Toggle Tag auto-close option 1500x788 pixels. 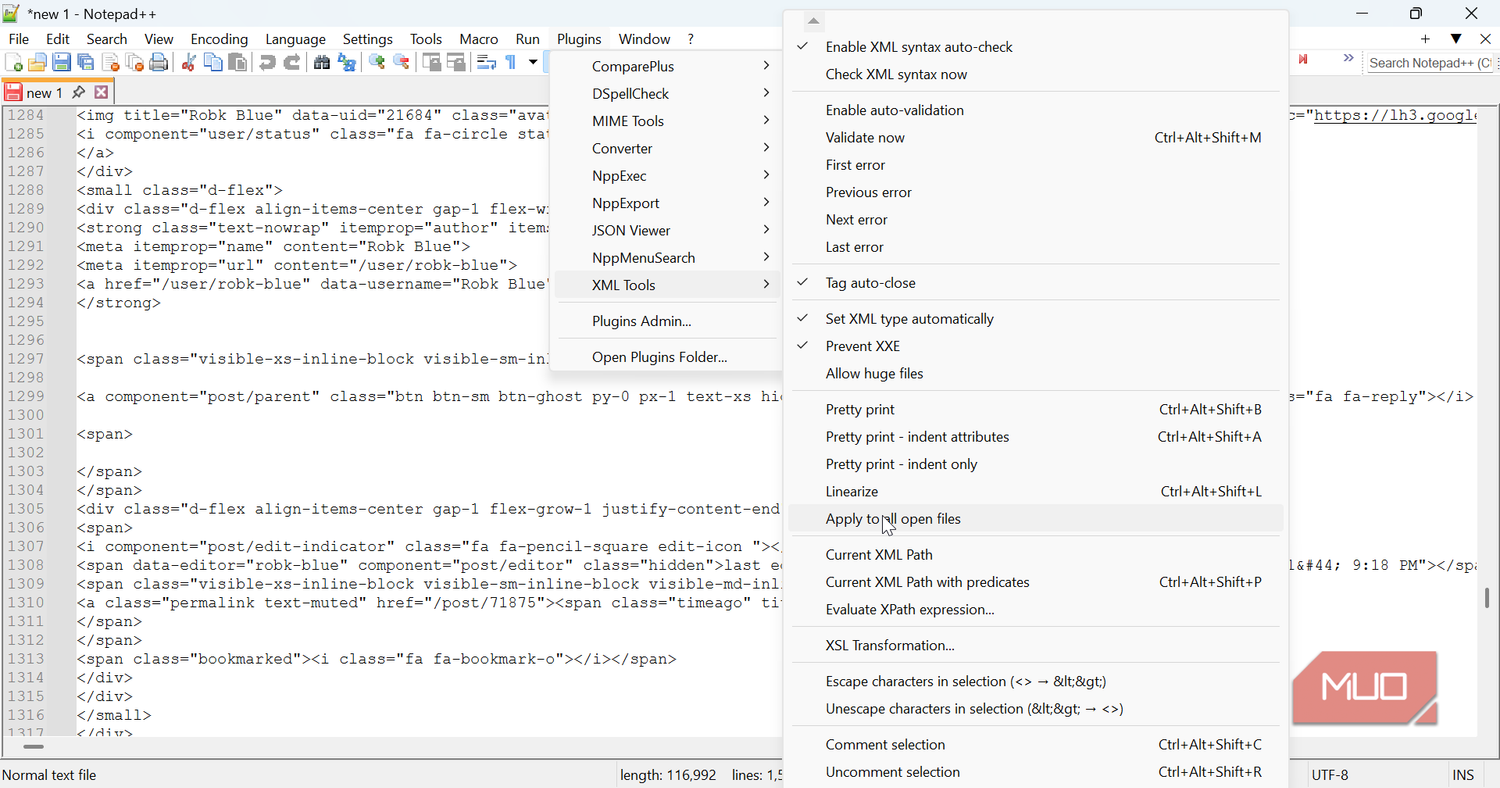1036,283
